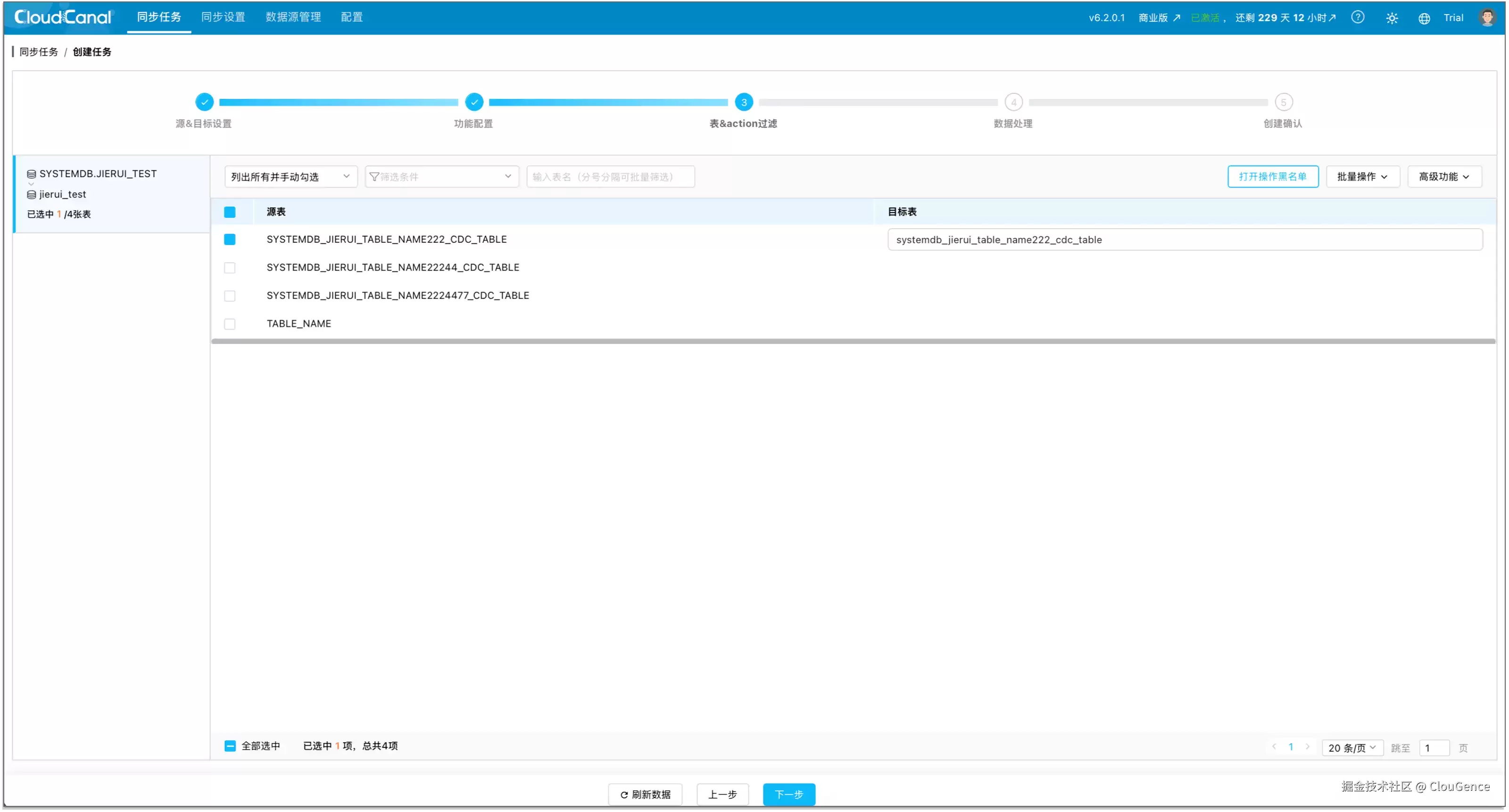Click the CloudCanal logo
Viewport: 1509px width, 812px height.
coord(63,17)
